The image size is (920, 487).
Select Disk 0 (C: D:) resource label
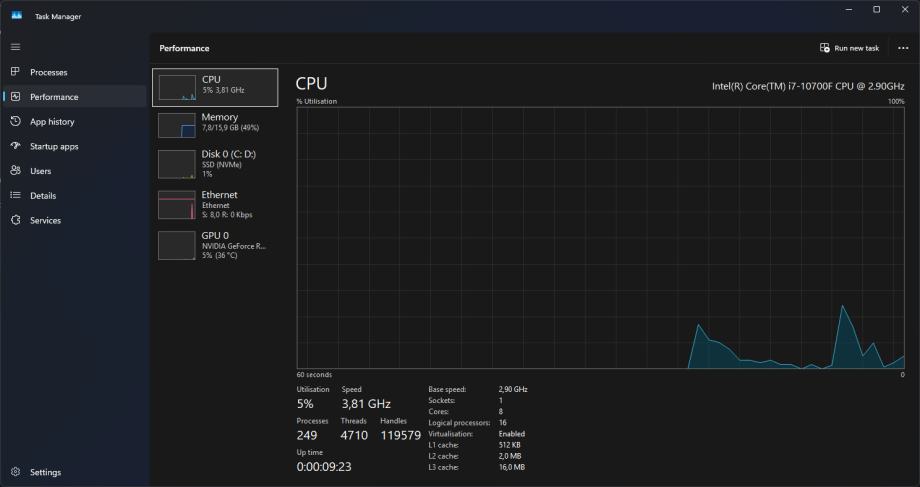[x=229, y=154]
